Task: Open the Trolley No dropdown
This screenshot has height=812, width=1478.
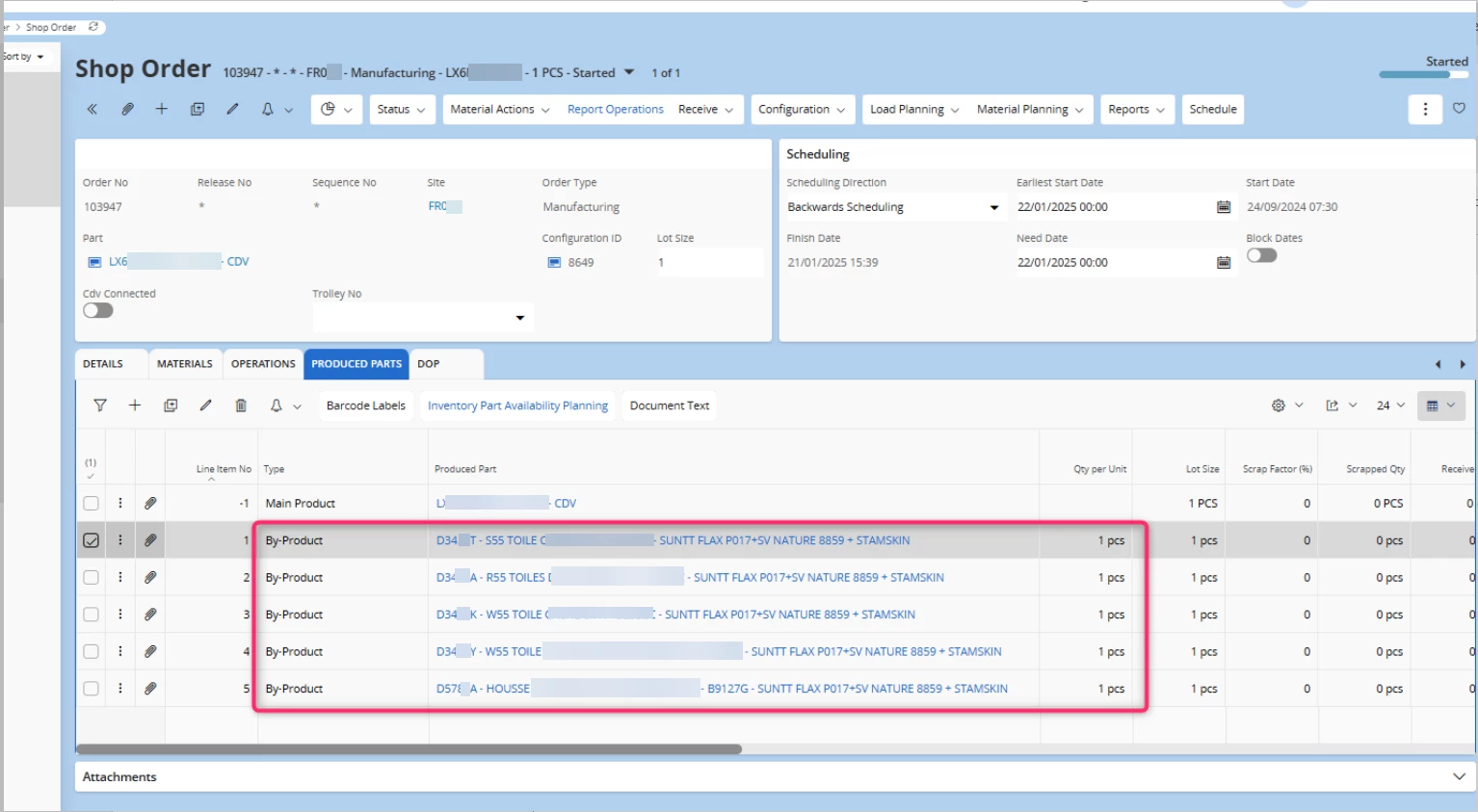Action: click(422, 318)
